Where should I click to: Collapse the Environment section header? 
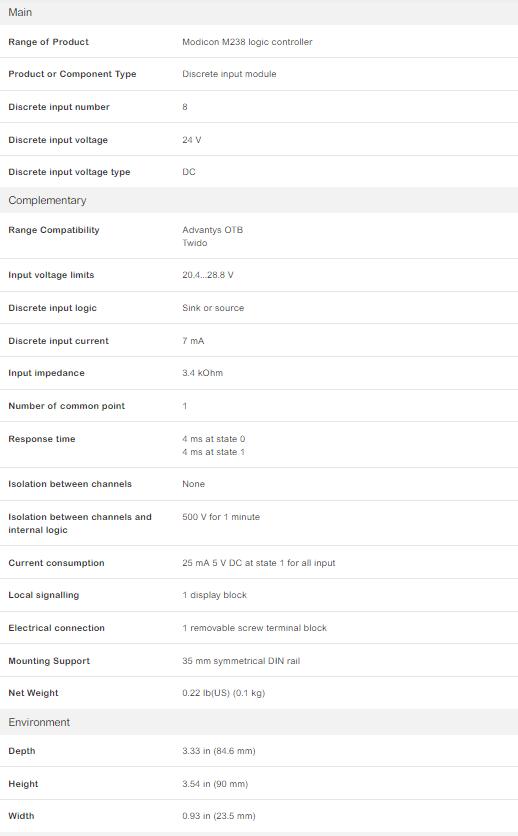[x=259, y=722]
